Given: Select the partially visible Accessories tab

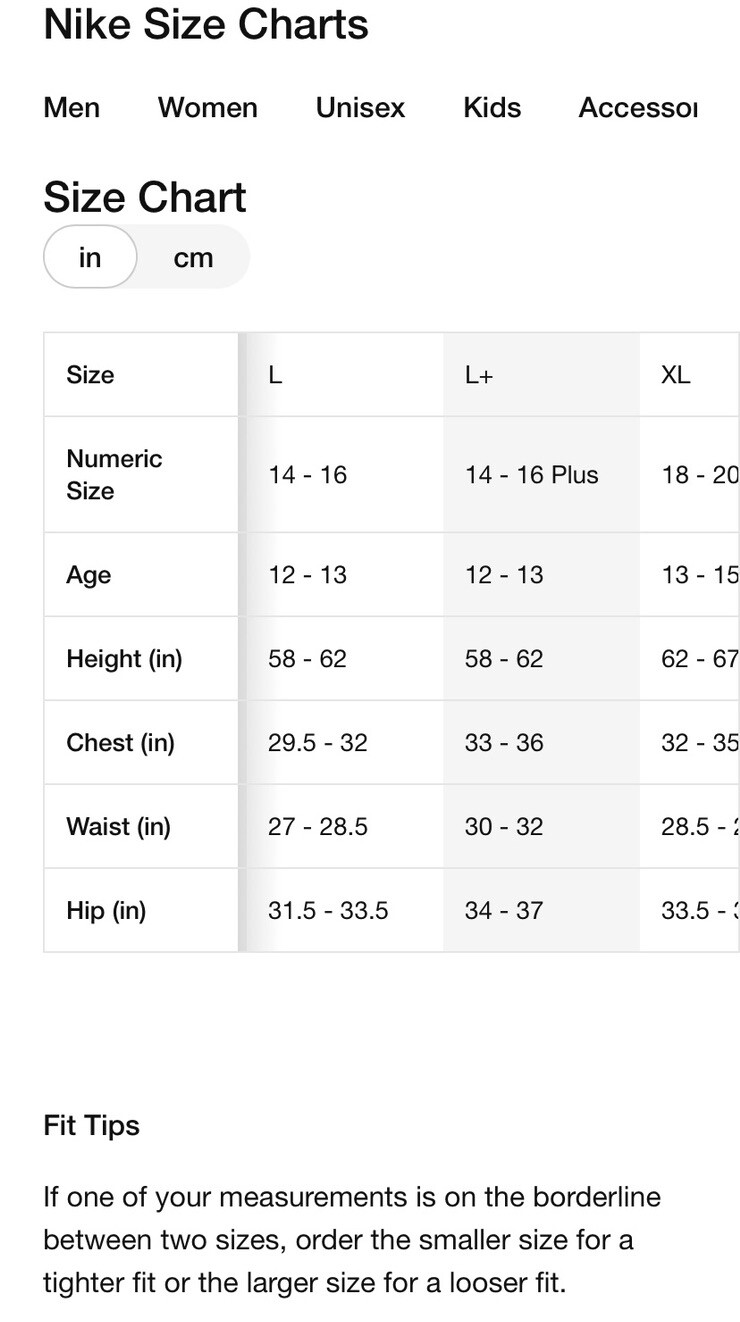Looking at the screenshot, I should (637, 108).
